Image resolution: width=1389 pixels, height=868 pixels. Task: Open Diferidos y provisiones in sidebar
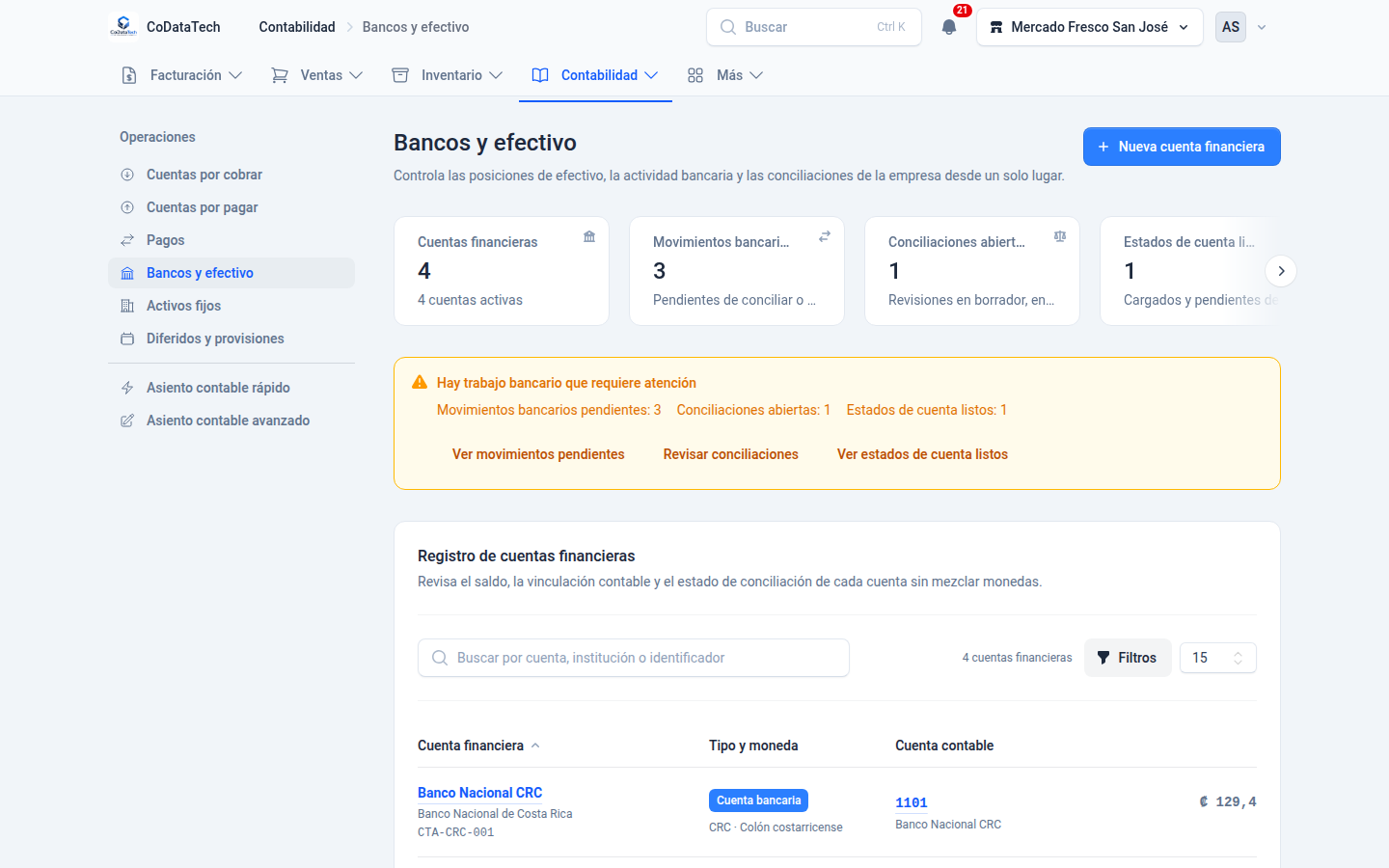(x=231, y=339)
